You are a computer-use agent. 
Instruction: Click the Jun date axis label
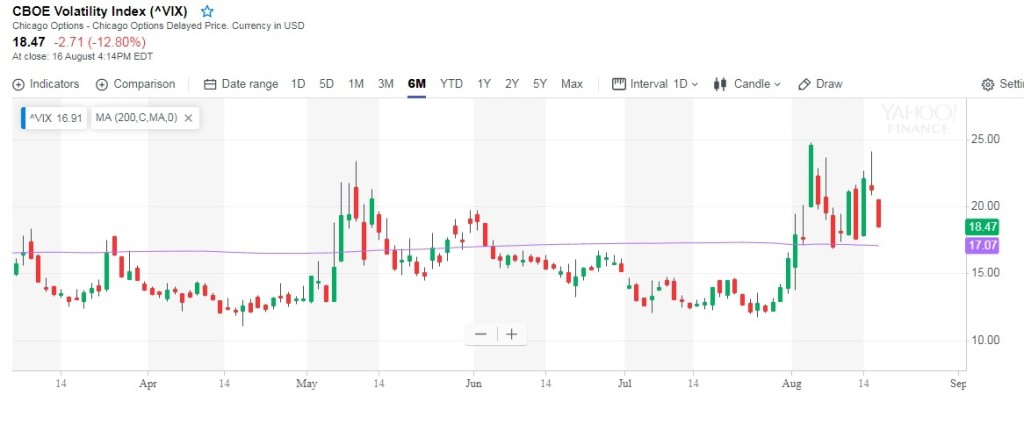pos(473,384)
